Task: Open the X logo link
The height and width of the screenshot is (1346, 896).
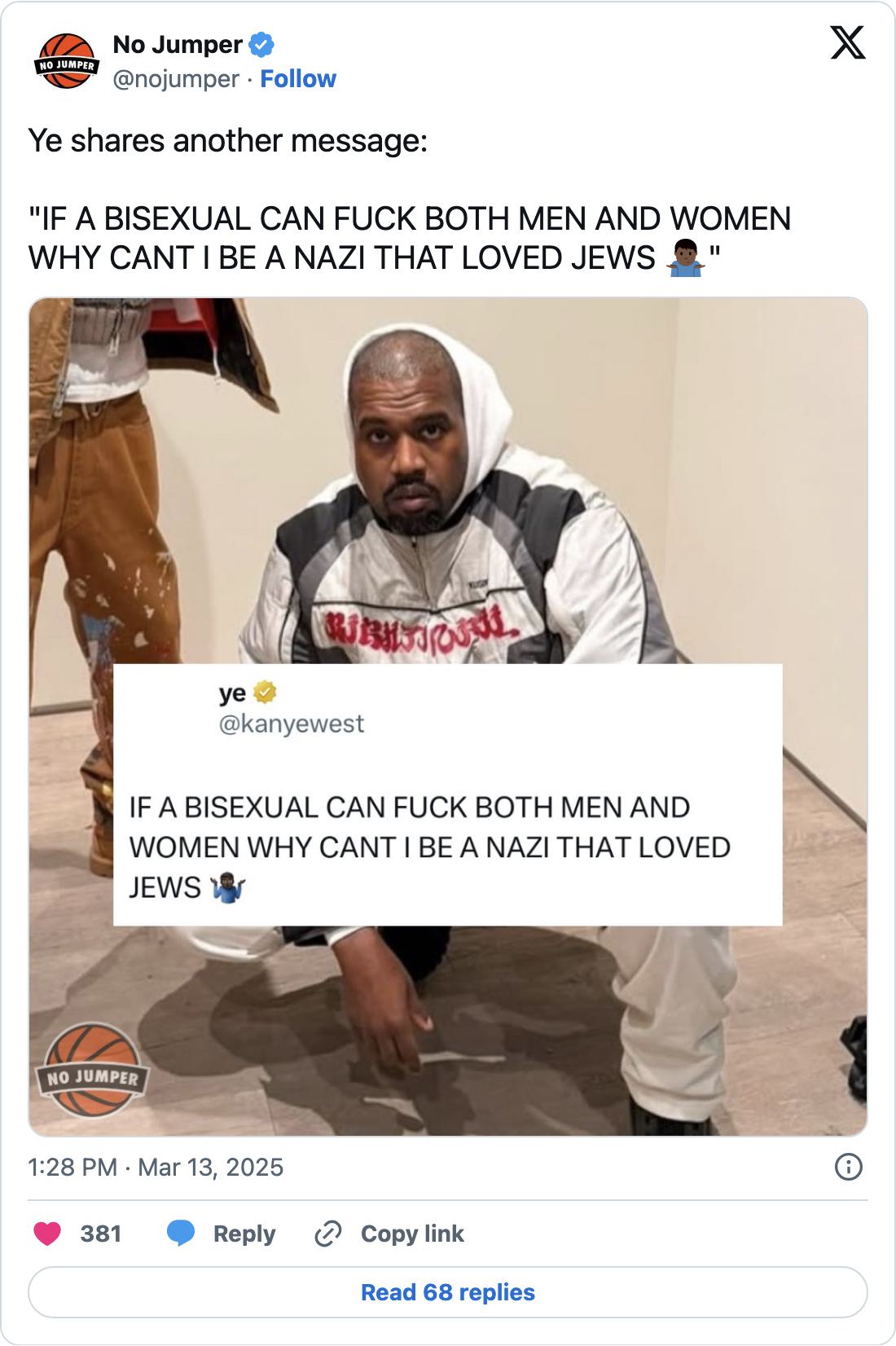Action: point(847,43)
